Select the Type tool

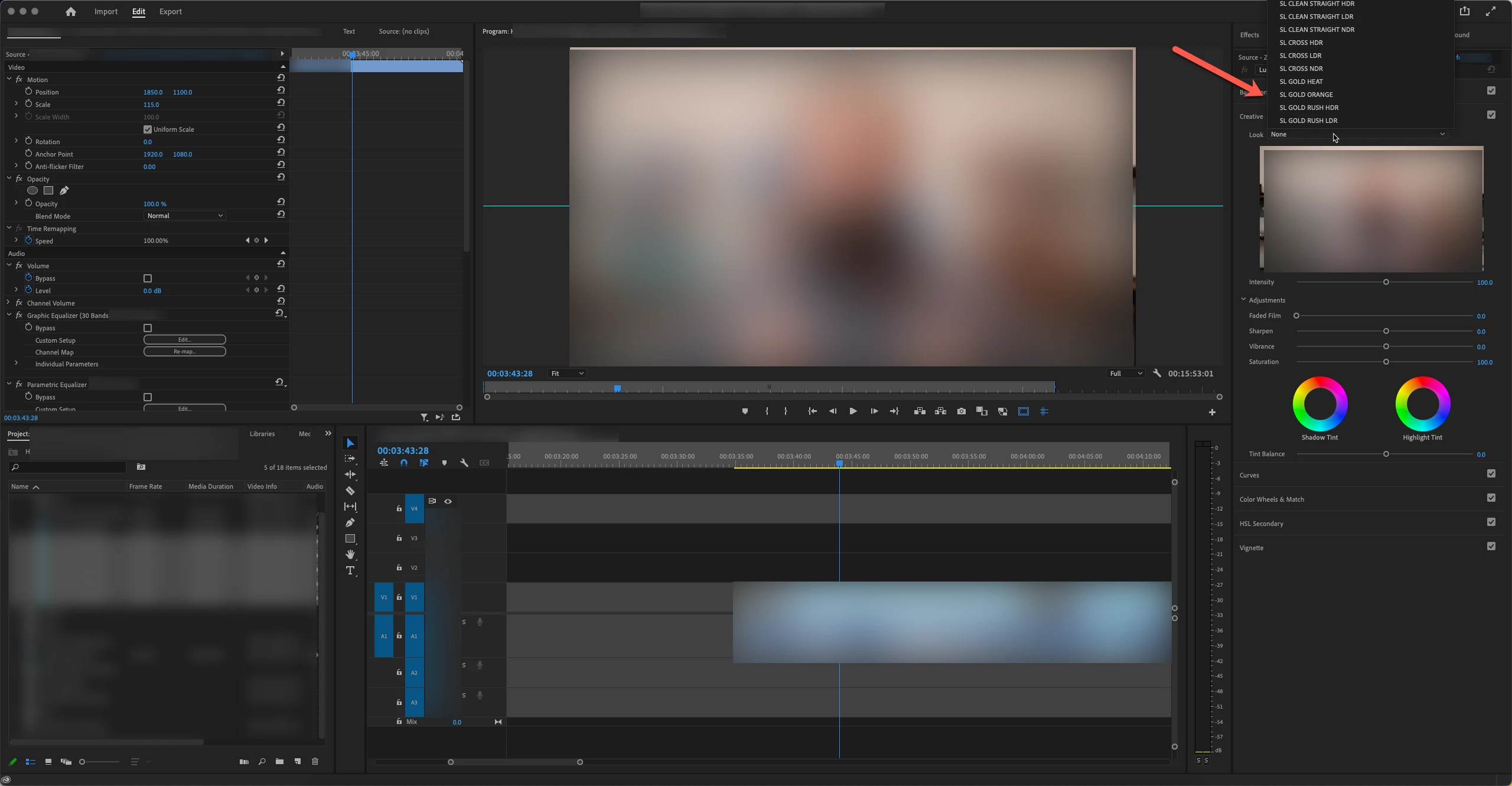(x=350, y=570)
